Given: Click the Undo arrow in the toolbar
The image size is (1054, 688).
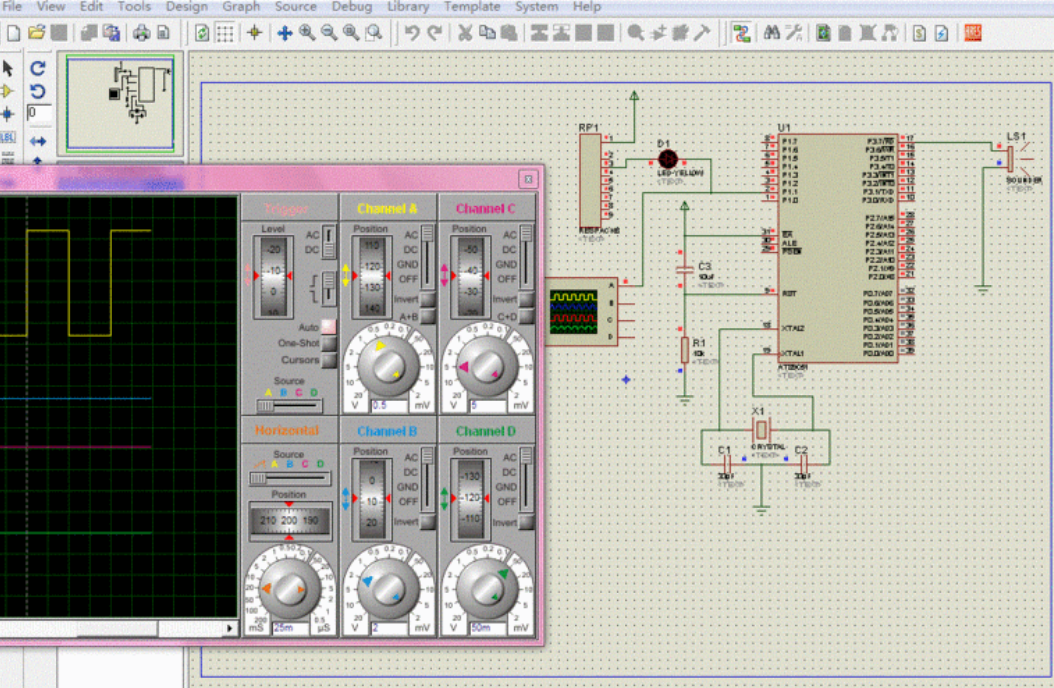Looking at the screenshot, I should [x=411, y=33].
